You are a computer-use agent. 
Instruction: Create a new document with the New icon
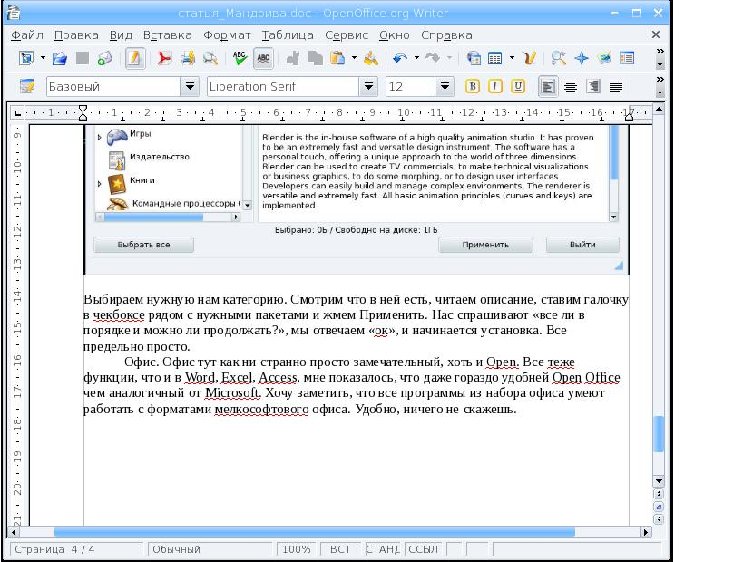pyautogui.click(x=26, y=58)
